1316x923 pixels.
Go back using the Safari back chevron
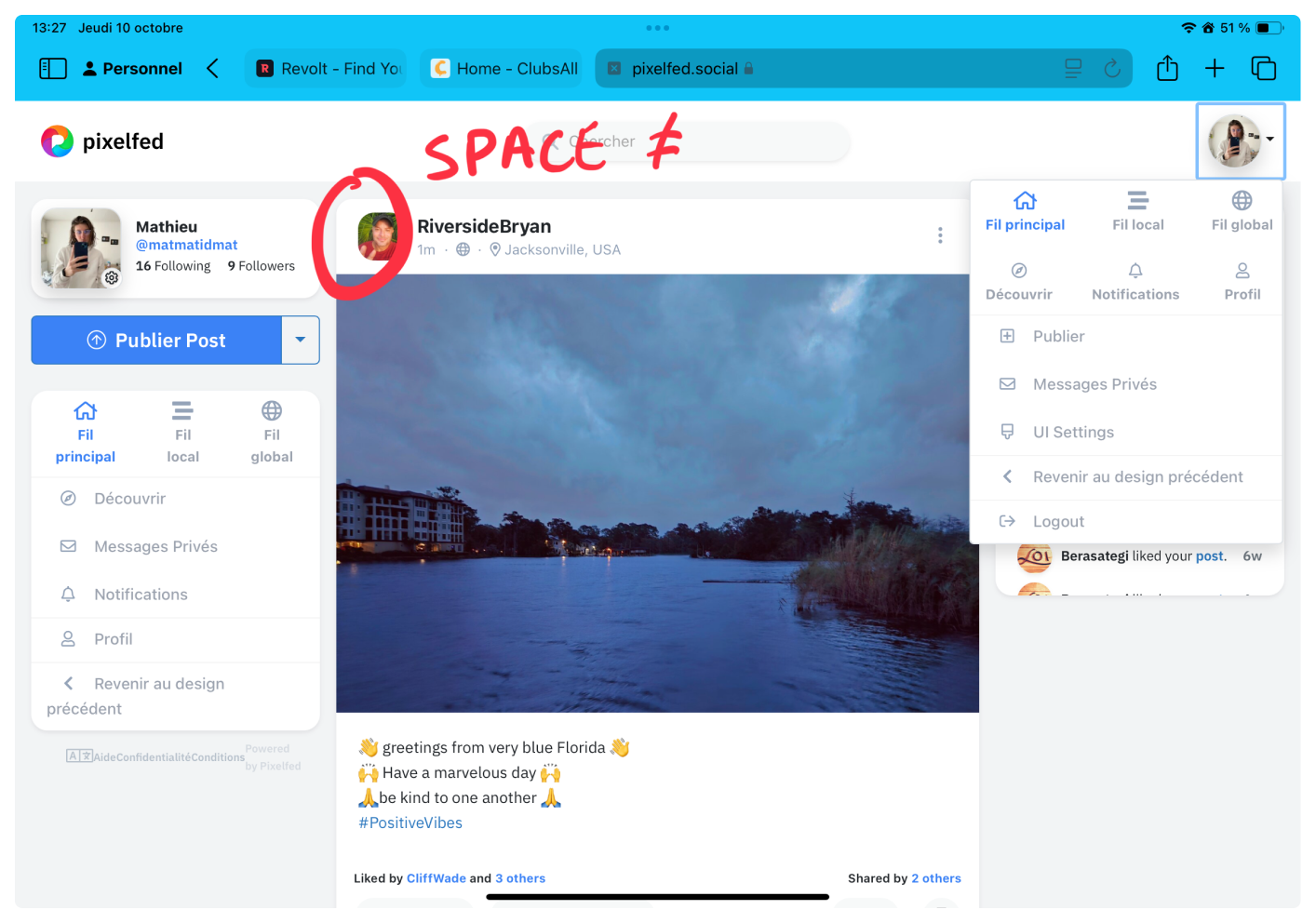[213, 69]
